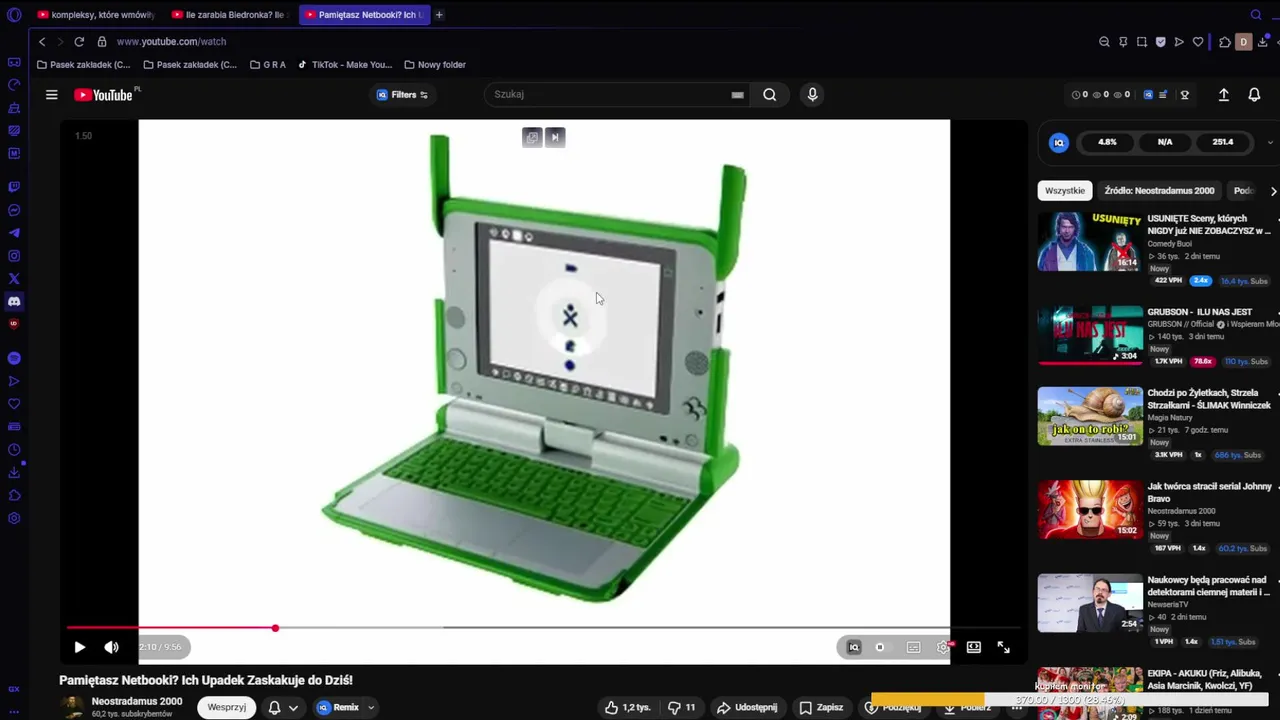Switch to first tab about kompleksy
Screen dimensions: 1280x720
pos(95,15)
